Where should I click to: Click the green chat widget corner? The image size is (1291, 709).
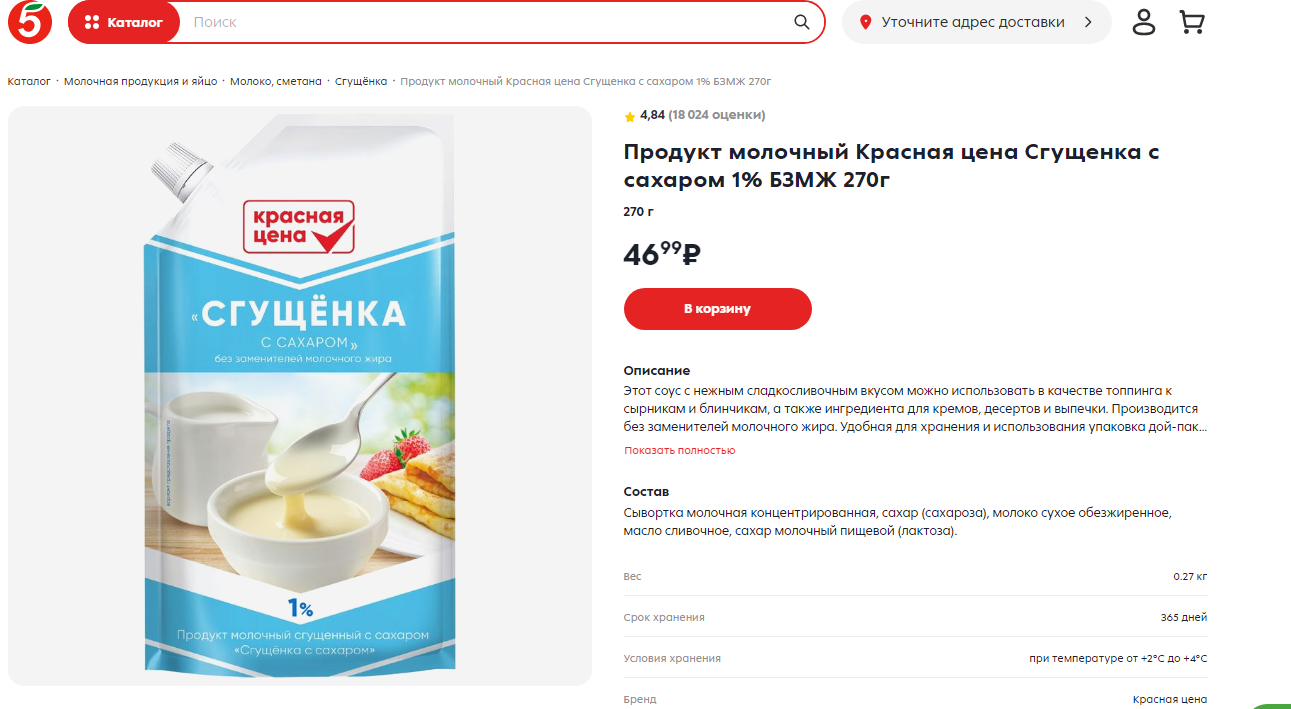pos(1271,704)
